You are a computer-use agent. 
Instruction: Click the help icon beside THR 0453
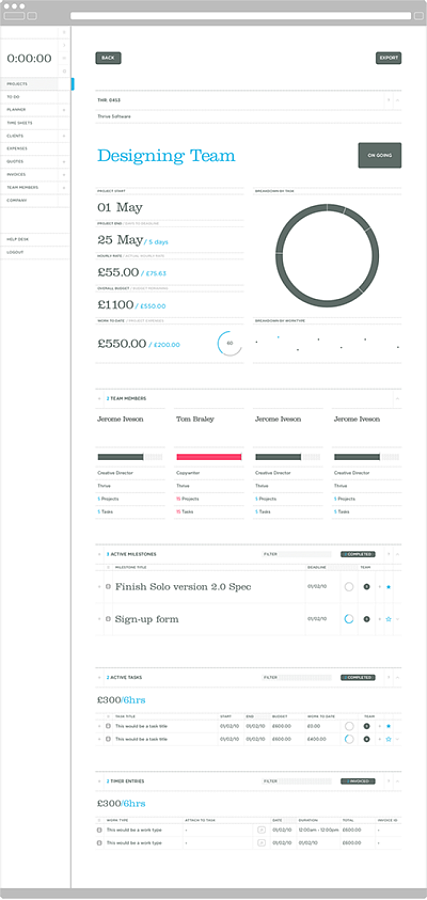click(x=389, y=100)
